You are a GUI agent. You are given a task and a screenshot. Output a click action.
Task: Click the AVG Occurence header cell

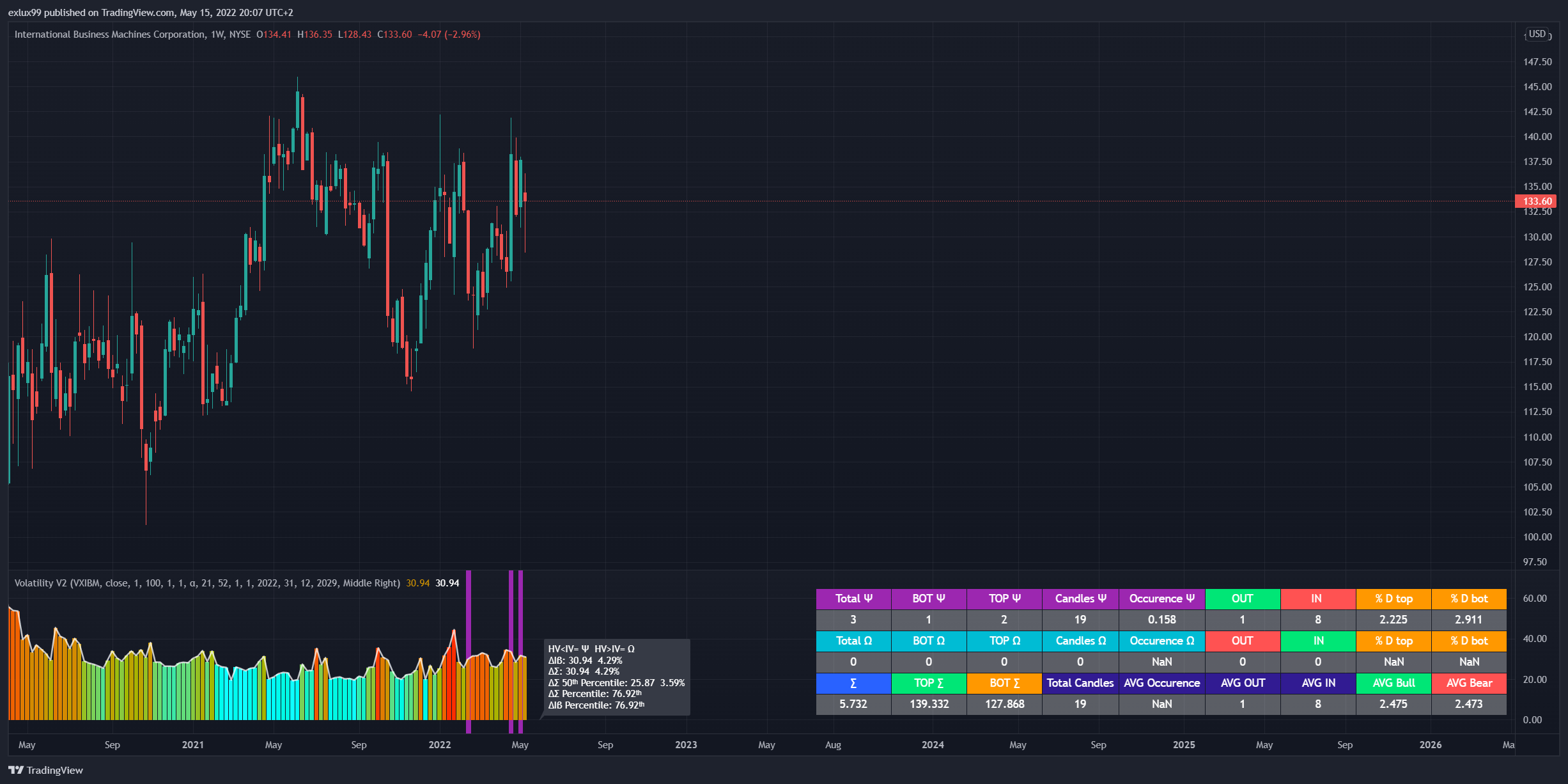pyautogui.click(x=1162, y=684)
